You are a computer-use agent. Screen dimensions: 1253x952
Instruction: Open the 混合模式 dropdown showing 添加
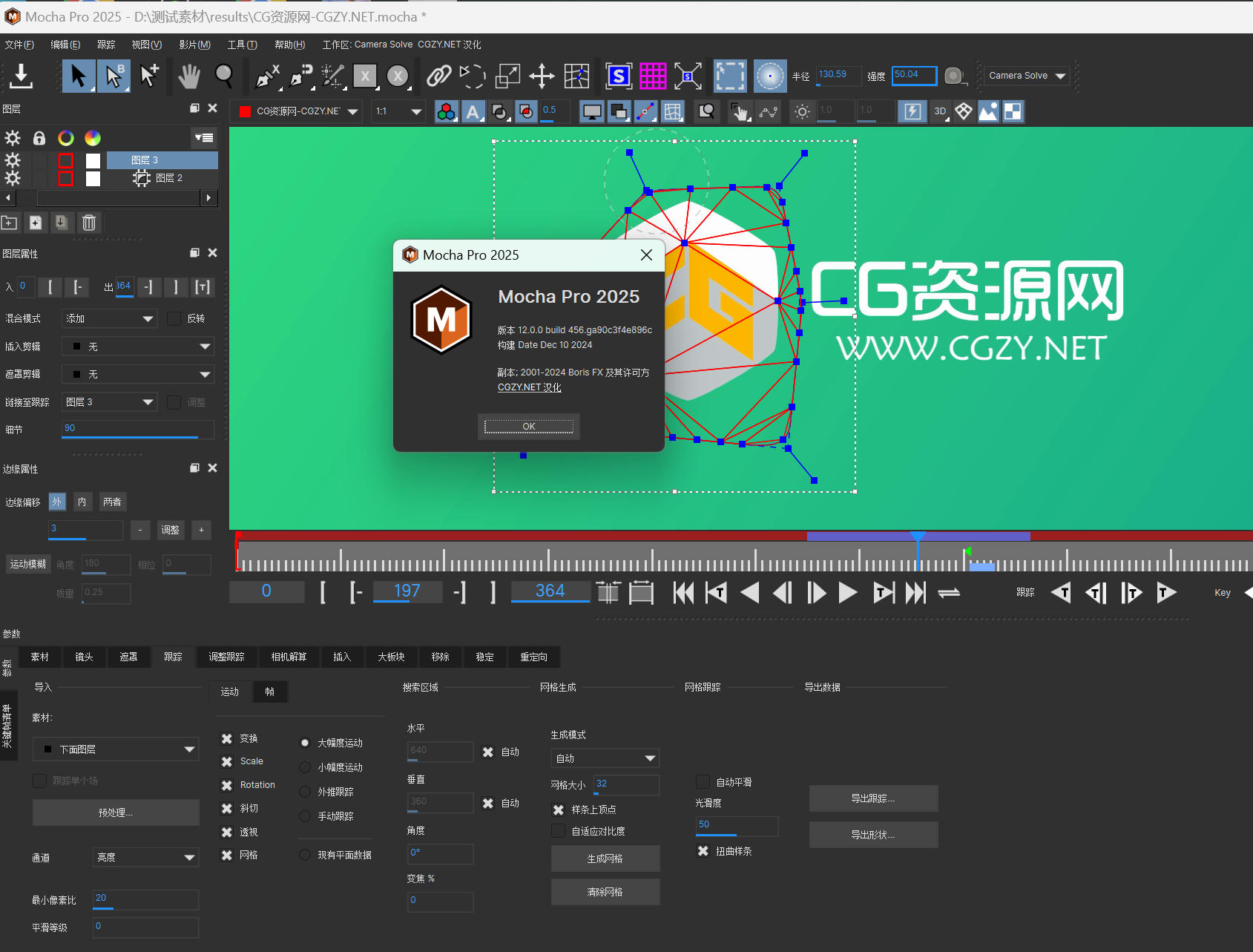point(109,319)
